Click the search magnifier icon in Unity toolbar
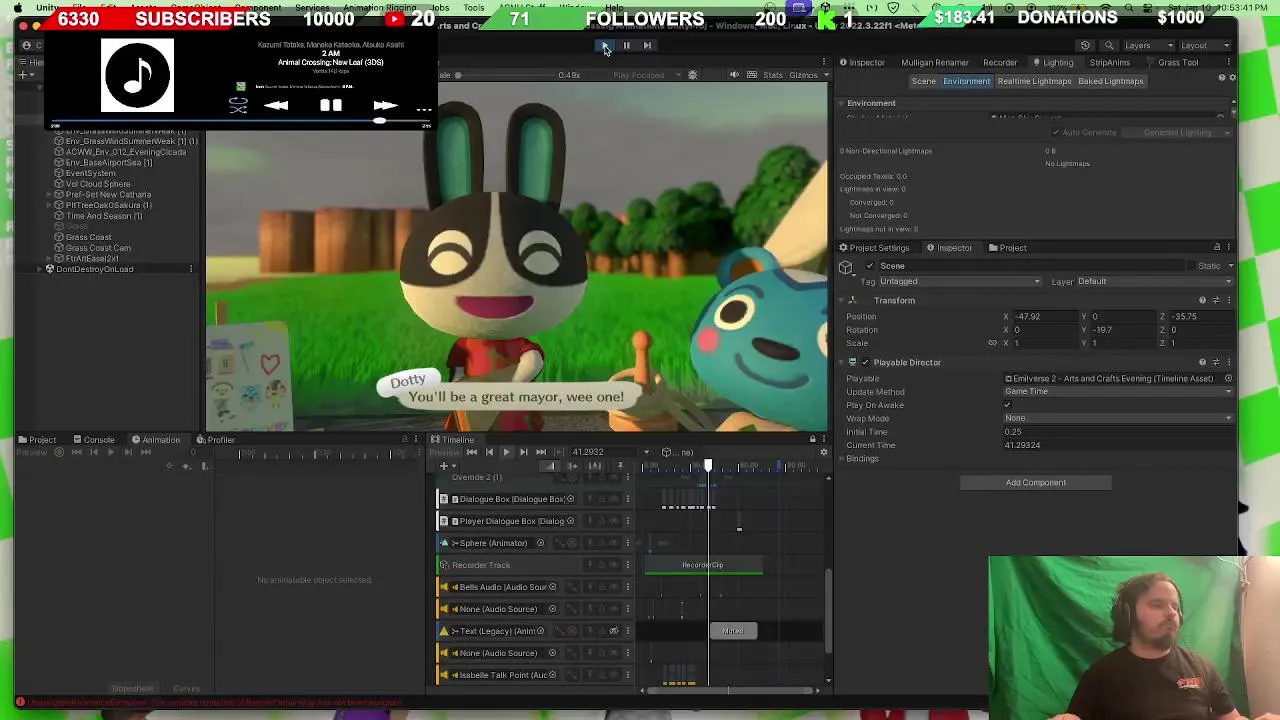Viewport: 1280px width, 720px height. click(1108, 45)
